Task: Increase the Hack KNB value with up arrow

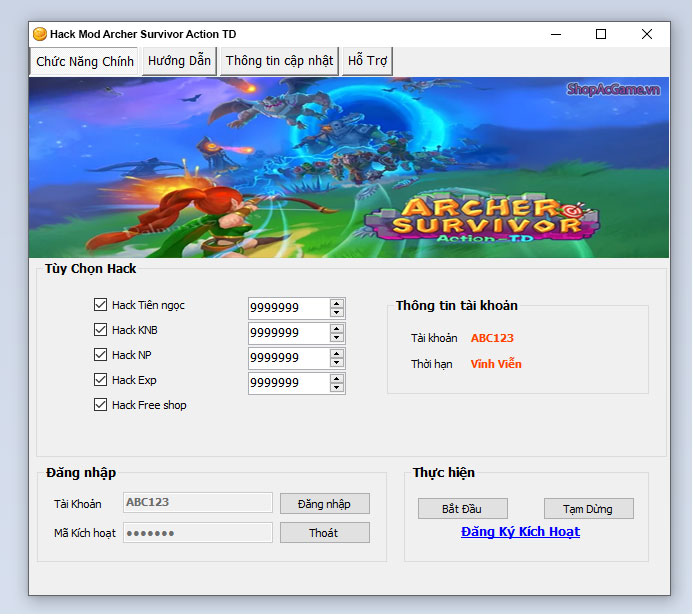Action: click(337, 329)
